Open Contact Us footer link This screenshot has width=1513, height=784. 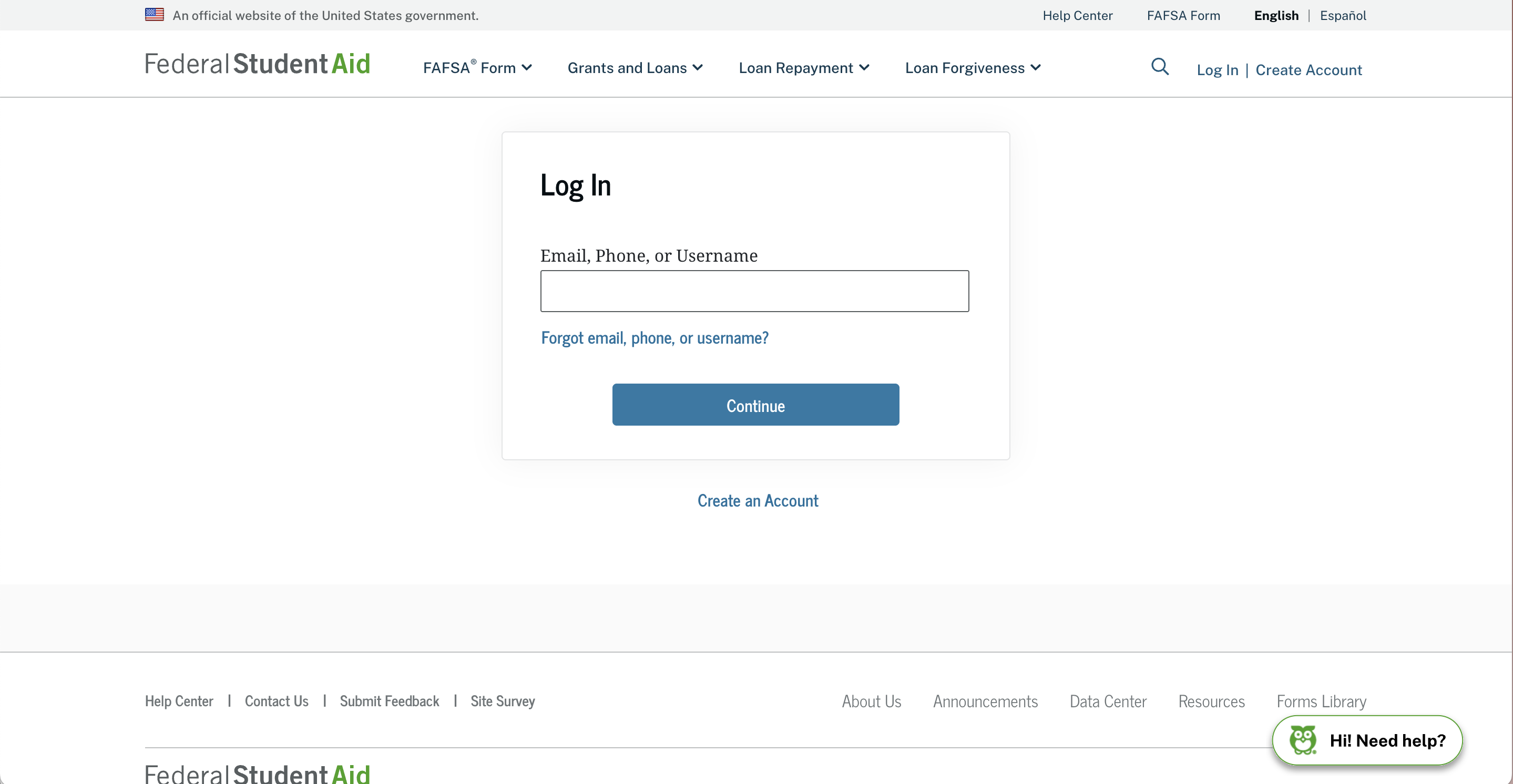276,701
